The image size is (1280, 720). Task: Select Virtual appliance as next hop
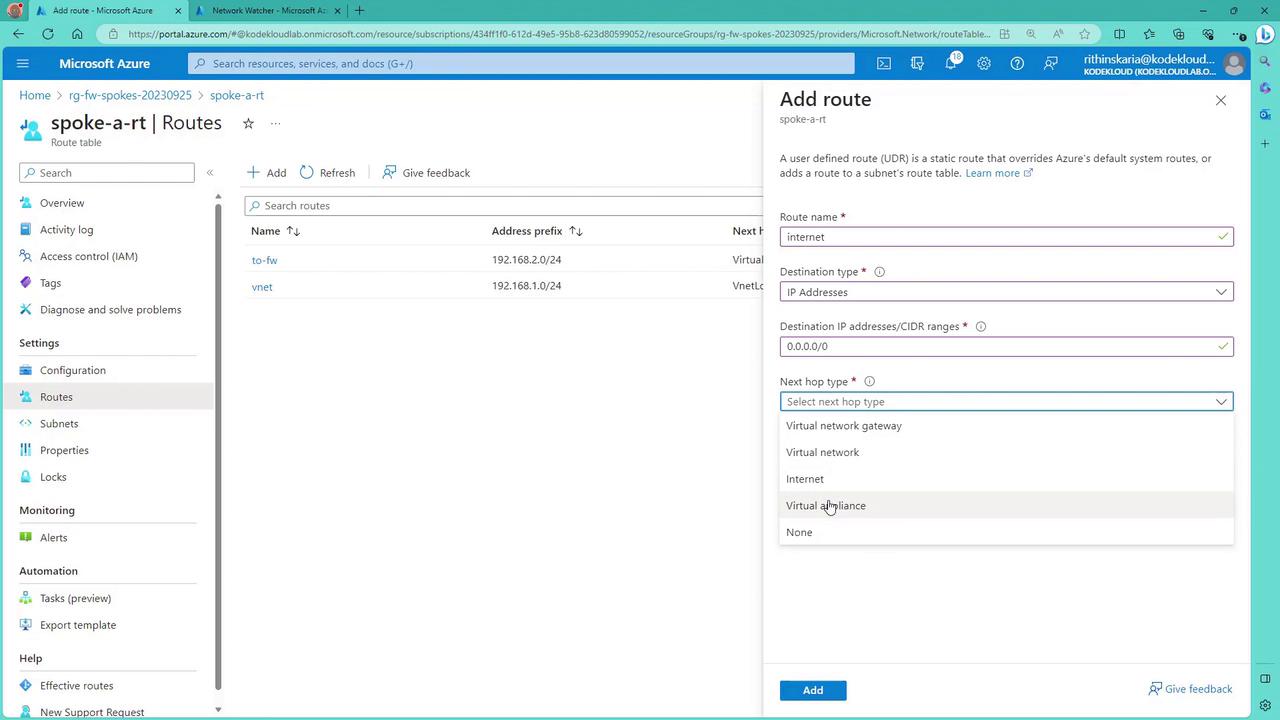826,505
